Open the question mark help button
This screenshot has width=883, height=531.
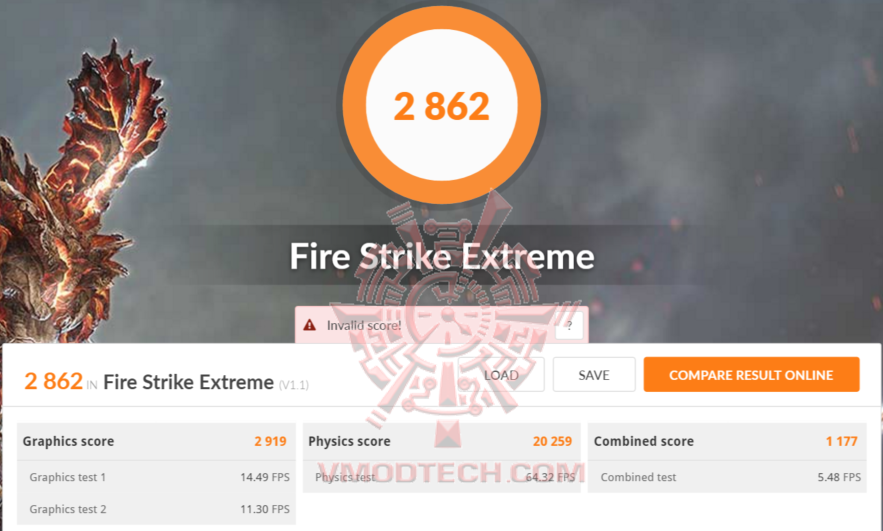pyautogui.click(x=569, y=325)
